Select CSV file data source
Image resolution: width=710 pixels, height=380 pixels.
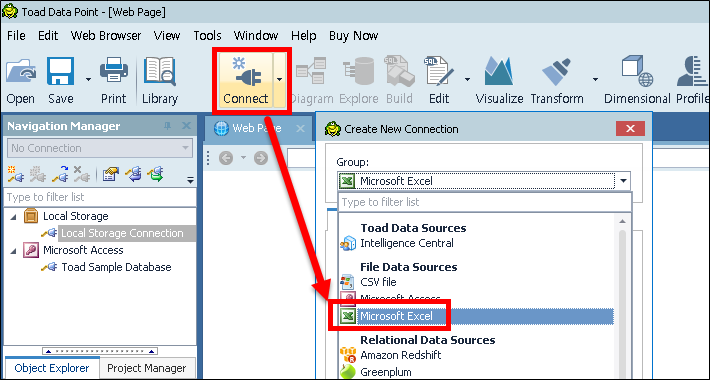[x=379, y=282]
